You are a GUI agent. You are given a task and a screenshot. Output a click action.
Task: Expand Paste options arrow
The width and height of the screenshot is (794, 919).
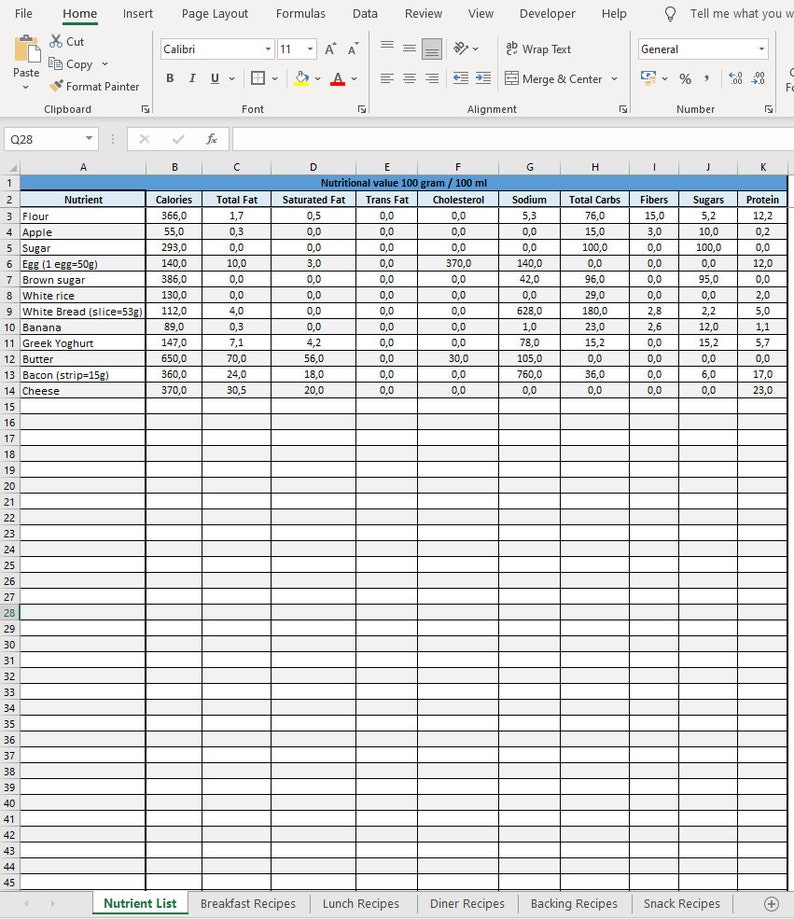[x=26, y=87]
